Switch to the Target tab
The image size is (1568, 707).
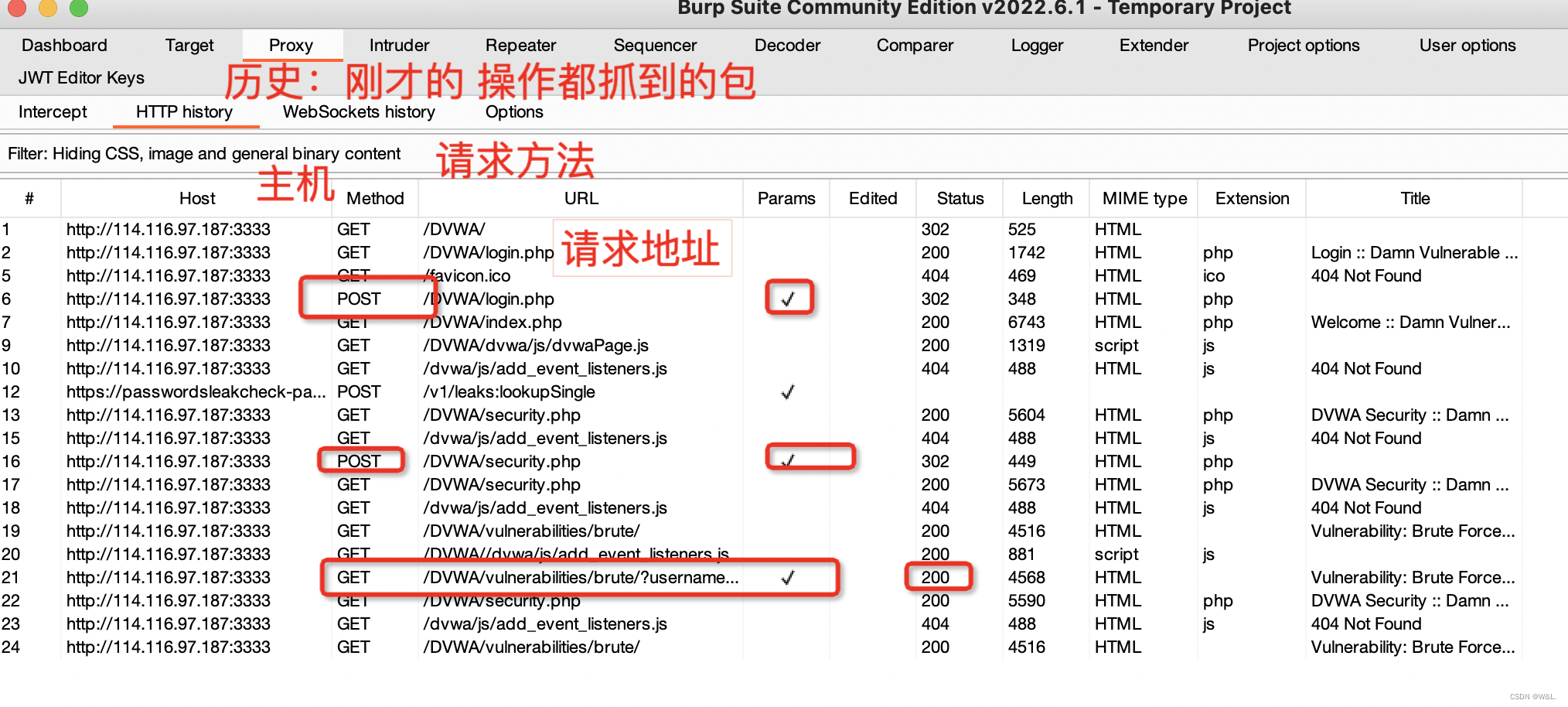point(189,46)
